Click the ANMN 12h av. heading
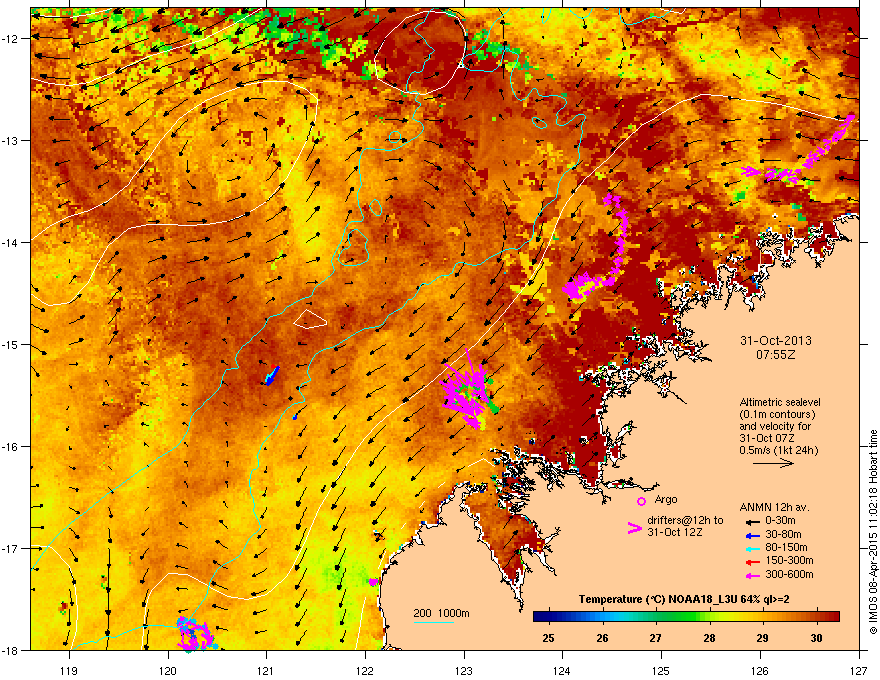The image size is (880, 680). 774,507
